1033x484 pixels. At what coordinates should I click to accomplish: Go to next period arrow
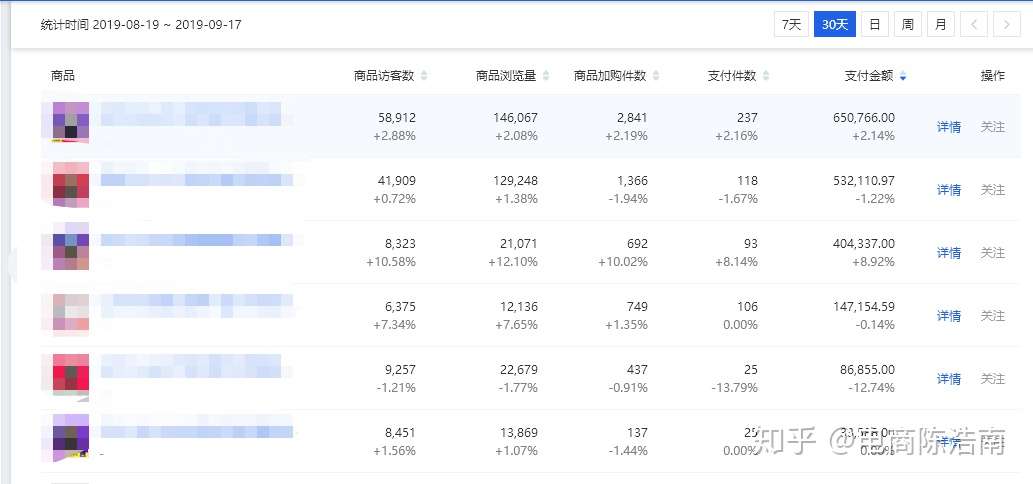point(1007,25)
